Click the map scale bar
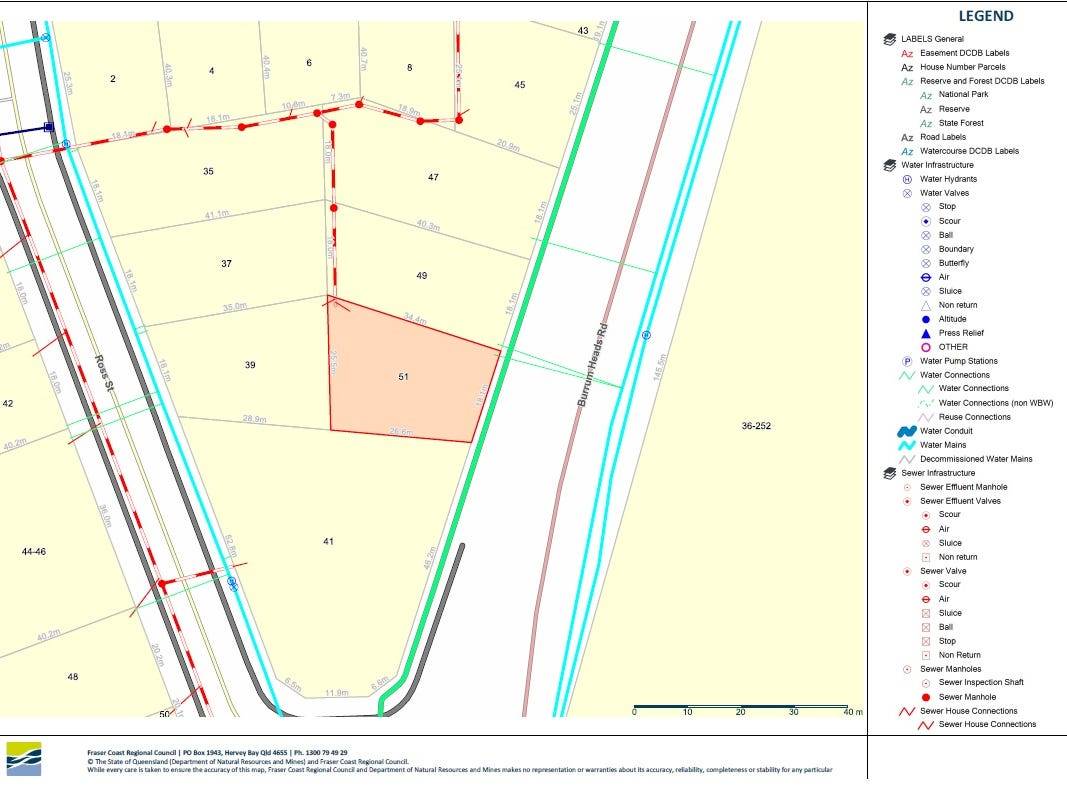 (741, 706)
